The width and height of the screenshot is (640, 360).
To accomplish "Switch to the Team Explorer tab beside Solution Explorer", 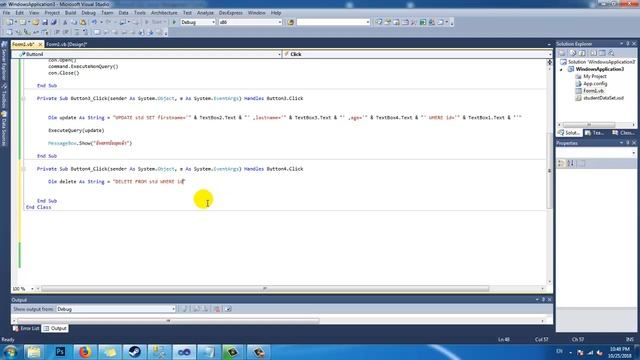I will 595,133.
